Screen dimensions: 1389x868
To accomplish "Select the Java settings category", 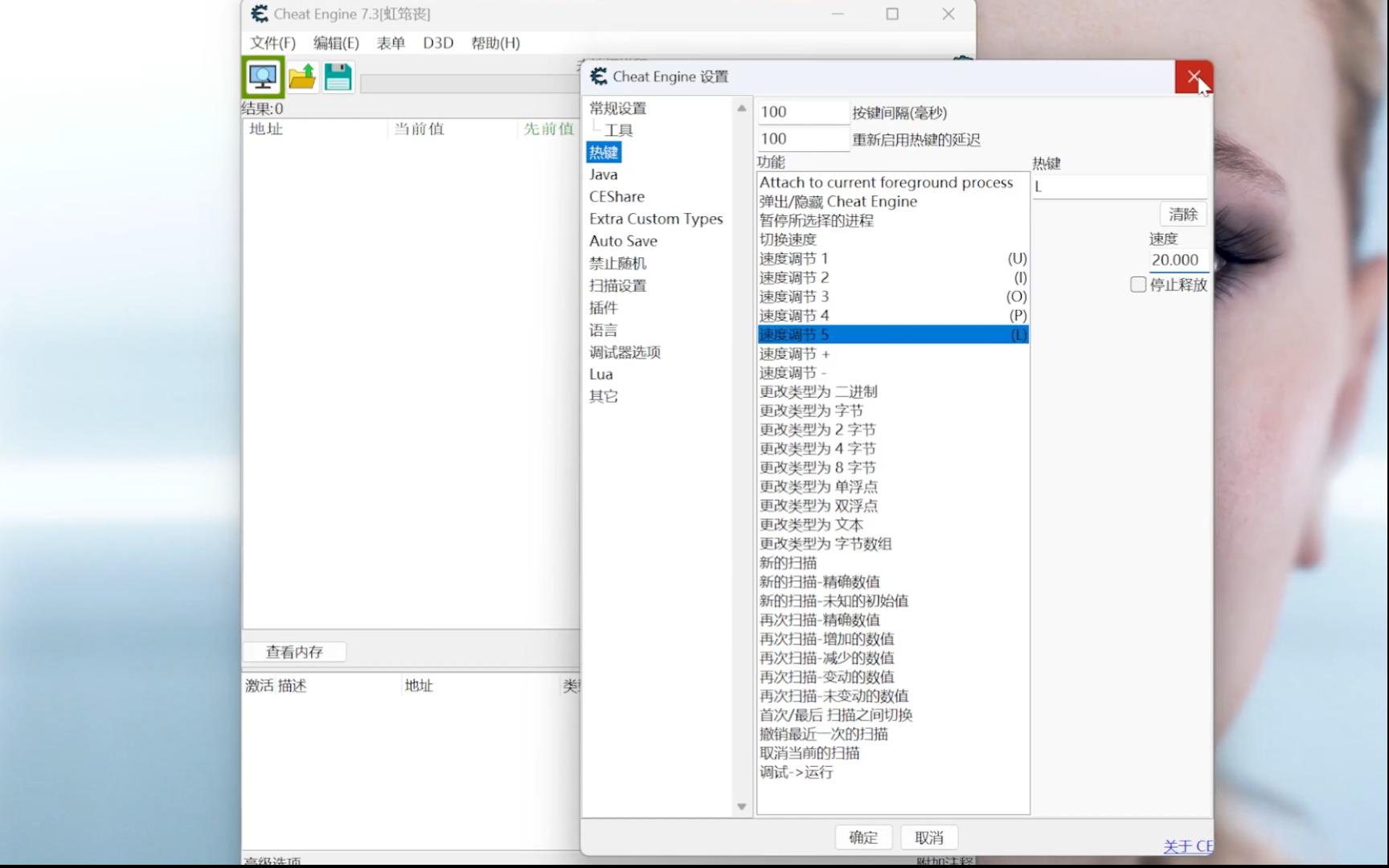I will click(603, 174).
